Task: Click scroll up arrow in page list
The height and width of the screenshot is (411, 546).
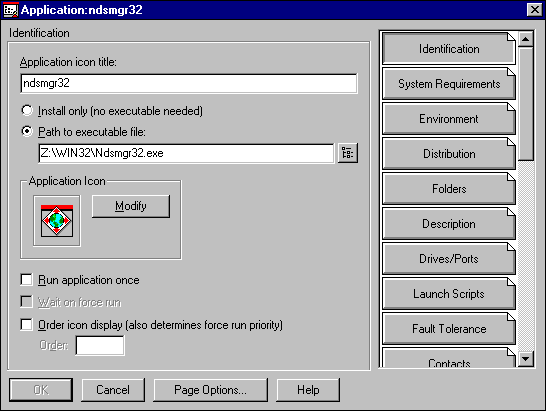Action: tap(525, 39)
